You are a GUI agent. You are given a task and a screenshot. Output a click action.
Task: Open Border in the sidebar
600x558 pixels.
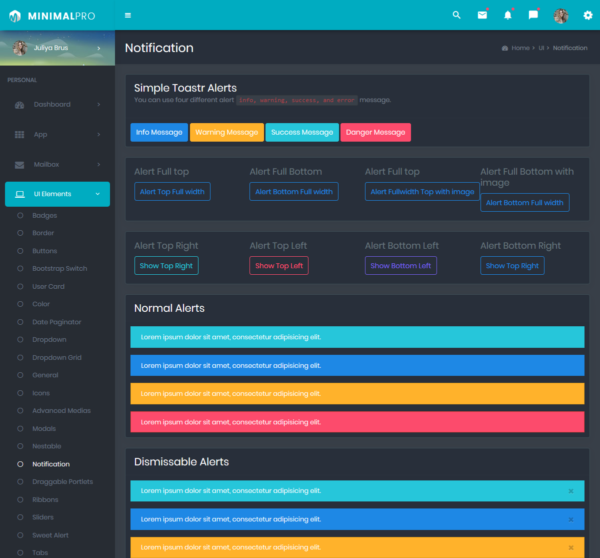(43, 233)
